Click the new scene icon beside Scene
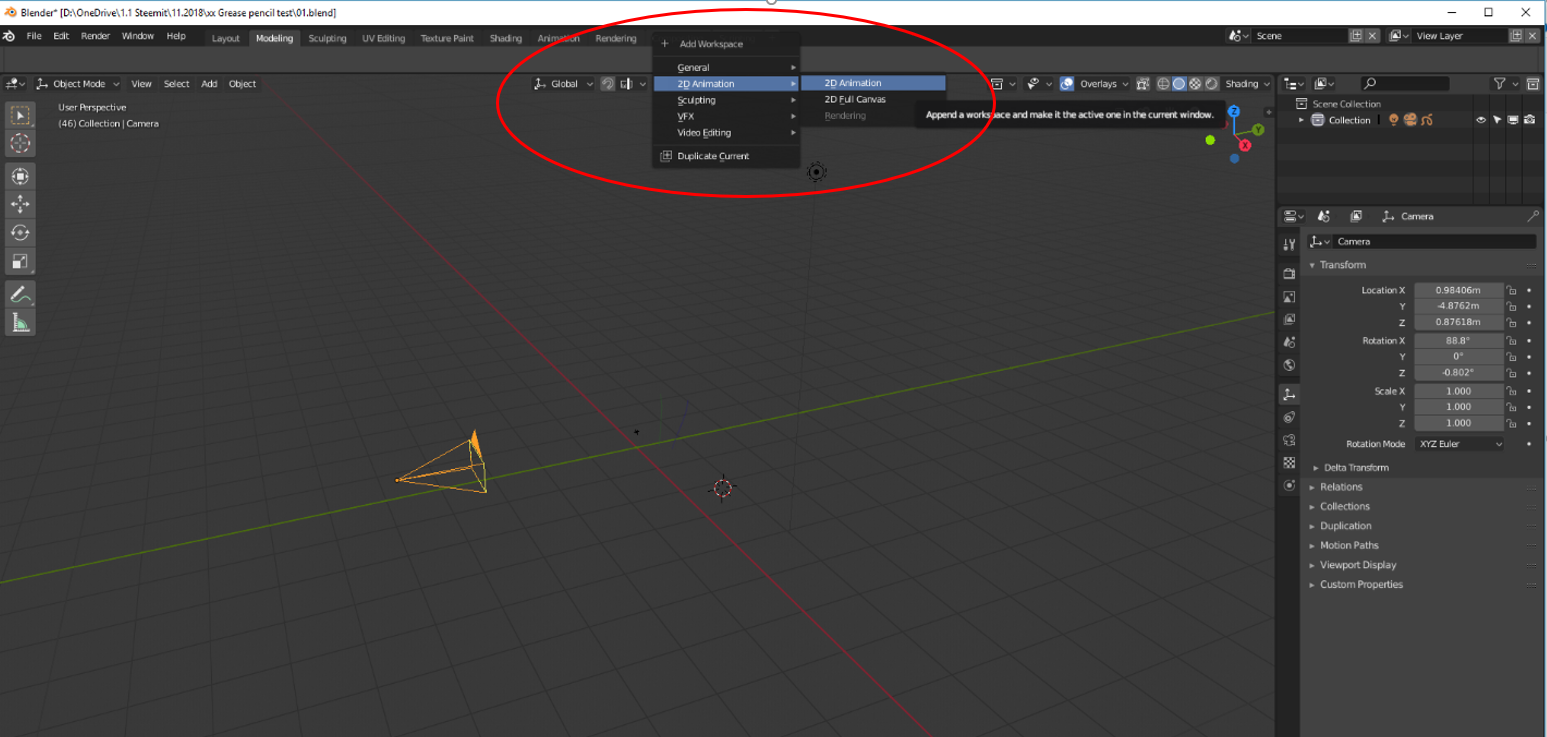This screenshot has width=1547, height=737. (x=1356, y=36)
